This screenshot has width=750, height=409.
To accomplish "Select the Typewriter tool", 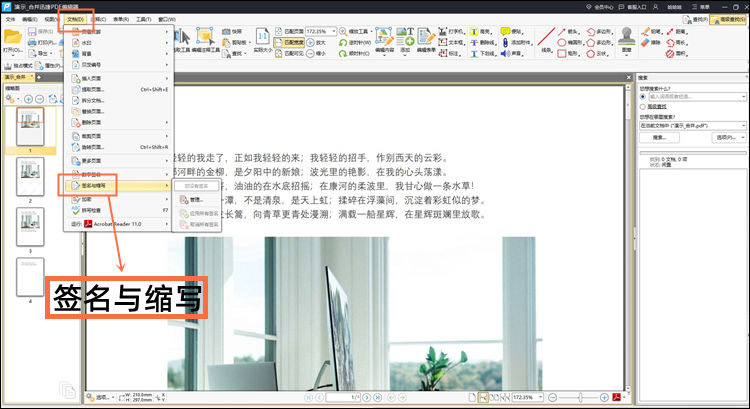I will (452, 32).
